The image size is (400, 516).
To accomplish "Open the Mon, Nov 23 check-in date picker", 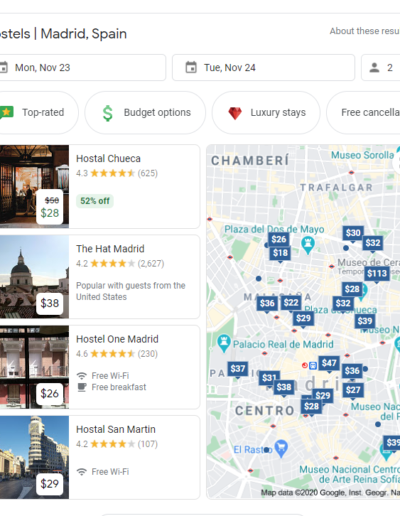I will pos(81,68).
